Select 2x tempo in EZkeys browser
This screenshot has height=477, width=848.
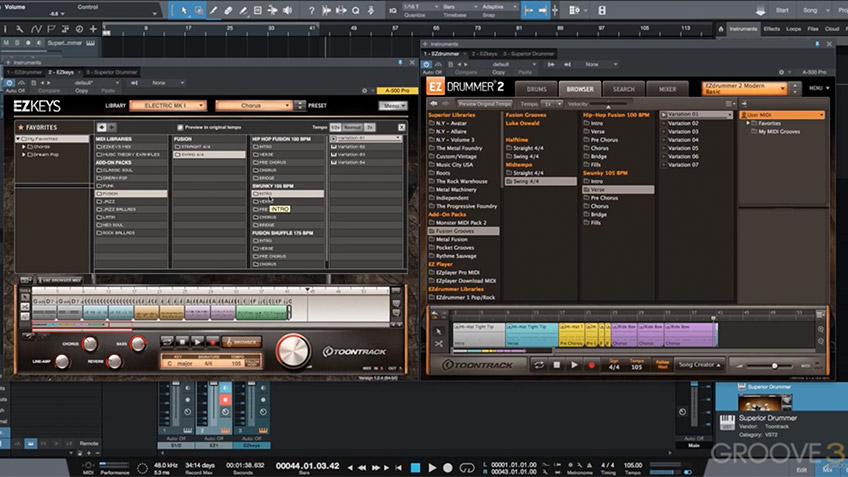click(370, 128)
